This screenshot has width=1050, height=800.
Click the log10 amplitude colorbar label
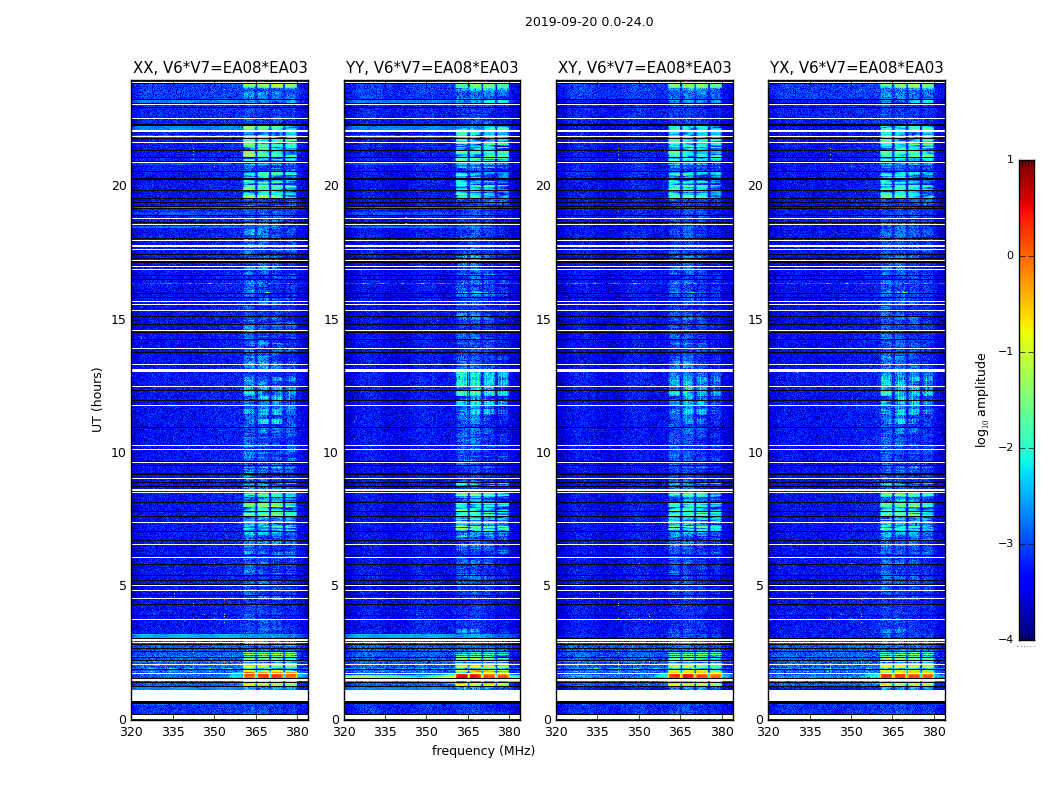tap(982, 399)
